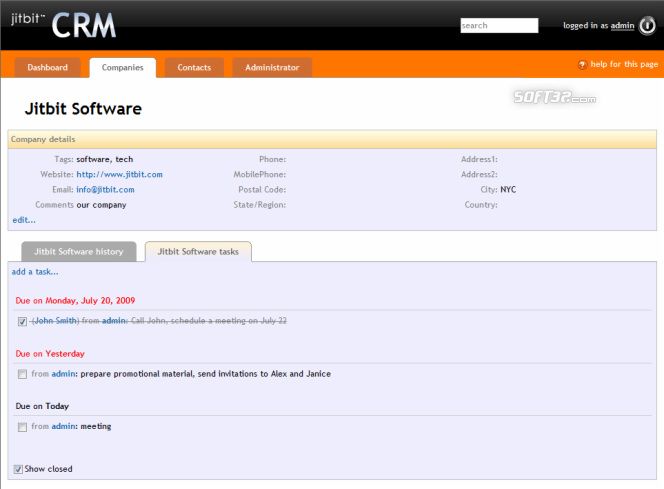This screenshot has height=489, width=664.
Task: Toggle the Show closed checkbox
Action: coord(18,469)
